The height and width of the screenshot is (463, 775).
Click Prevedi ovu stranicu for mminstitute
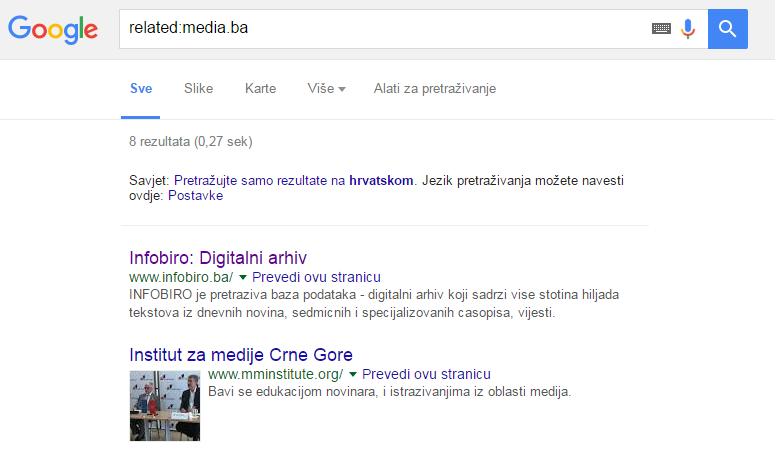426,375
